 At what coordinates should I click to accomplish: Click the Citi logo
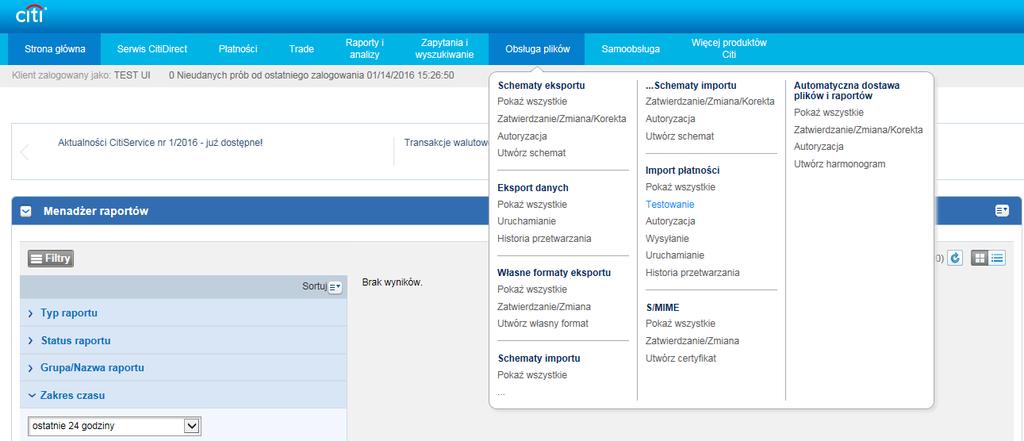pyautogui.click(x=31, y=14)
